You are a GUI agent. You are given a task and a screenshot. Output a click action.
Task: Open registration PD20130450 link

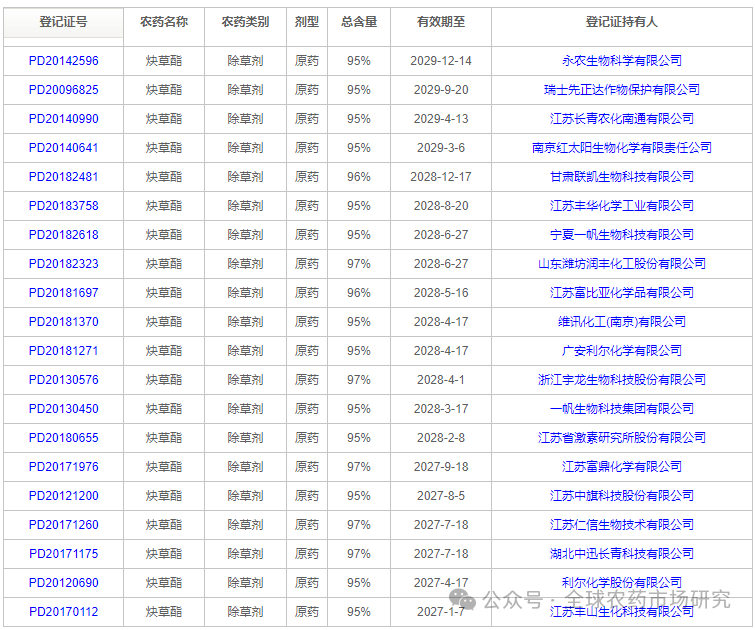click(64, 409)
